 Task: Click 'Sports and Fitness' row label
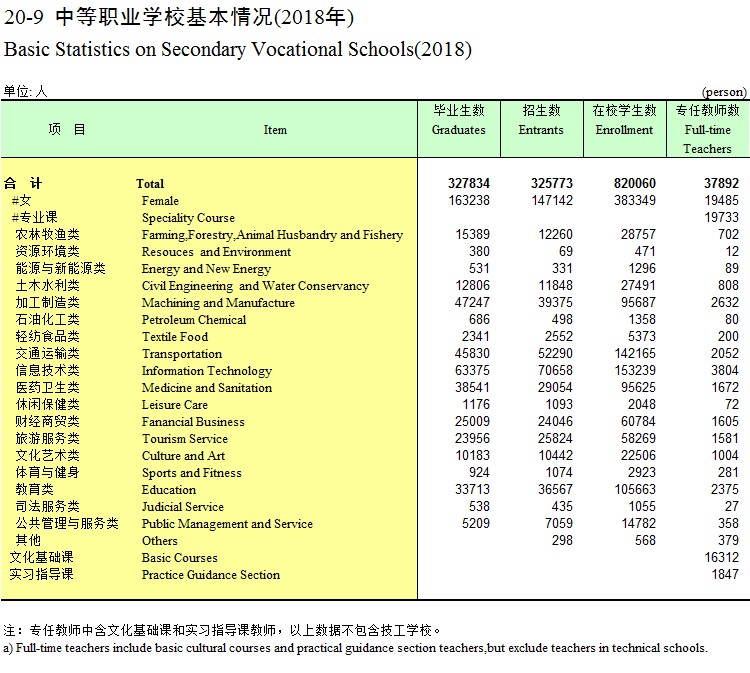191,473
